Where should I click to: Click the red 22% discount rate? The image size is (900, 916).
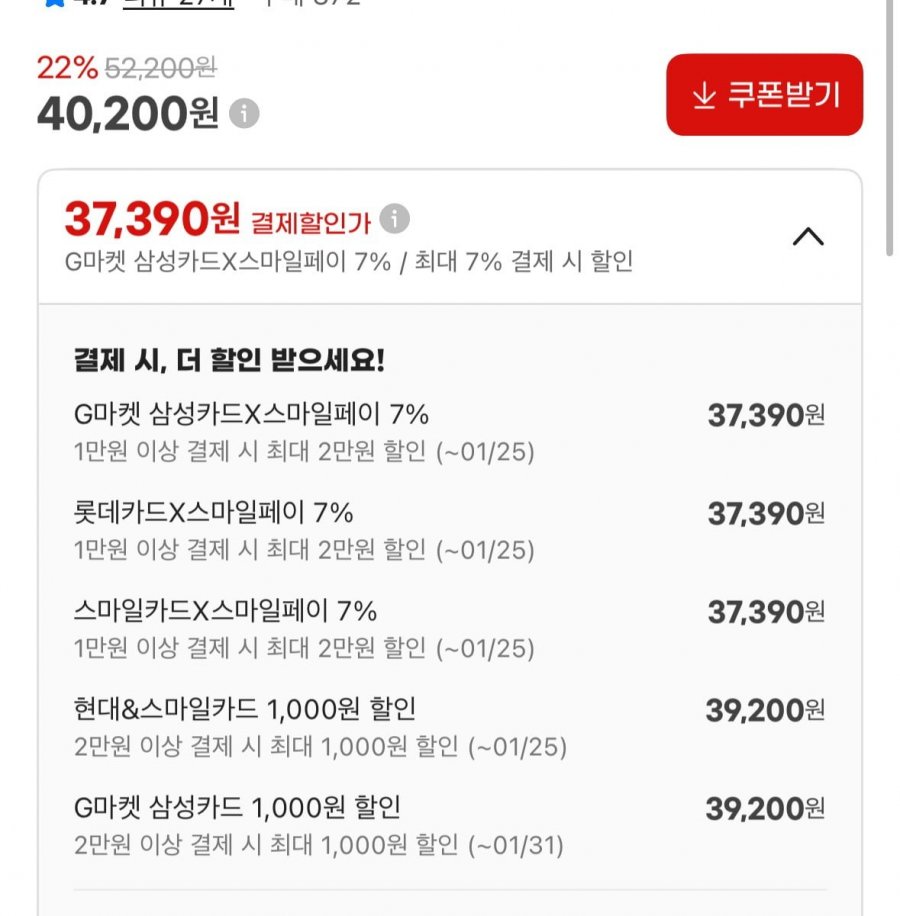(x=67, y=68)
